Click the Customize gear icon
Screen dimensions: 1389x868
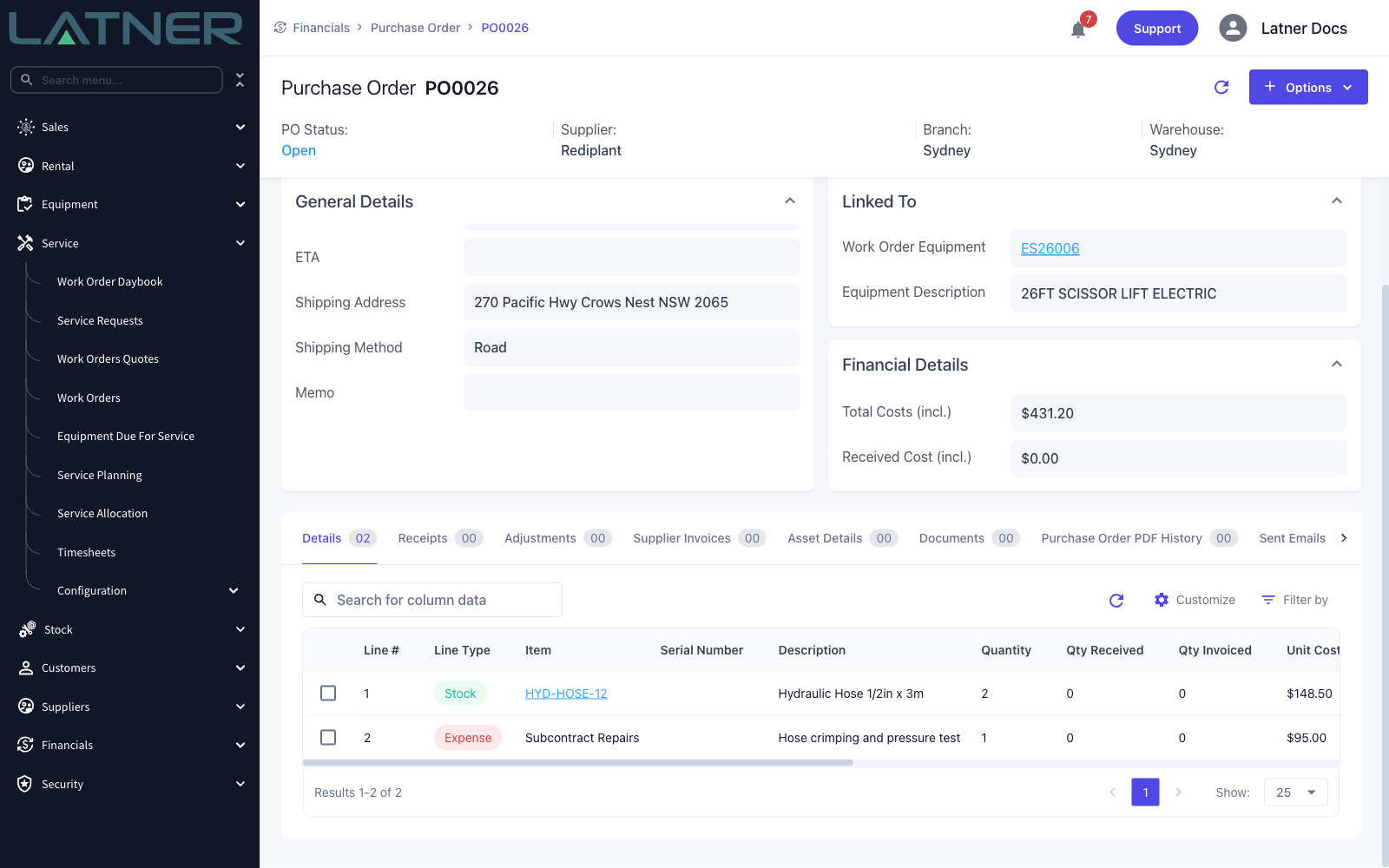coord(1162,600)
